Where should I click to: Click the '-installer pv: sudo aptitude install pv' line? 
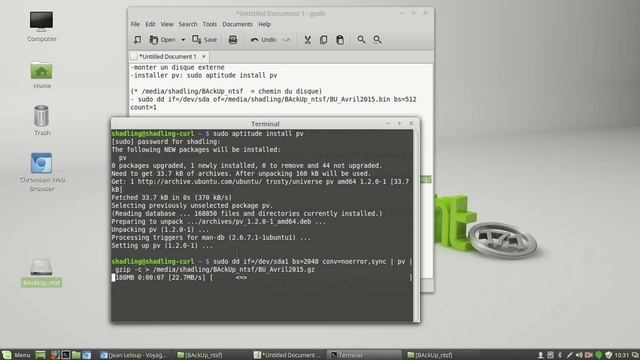(204, 75)
